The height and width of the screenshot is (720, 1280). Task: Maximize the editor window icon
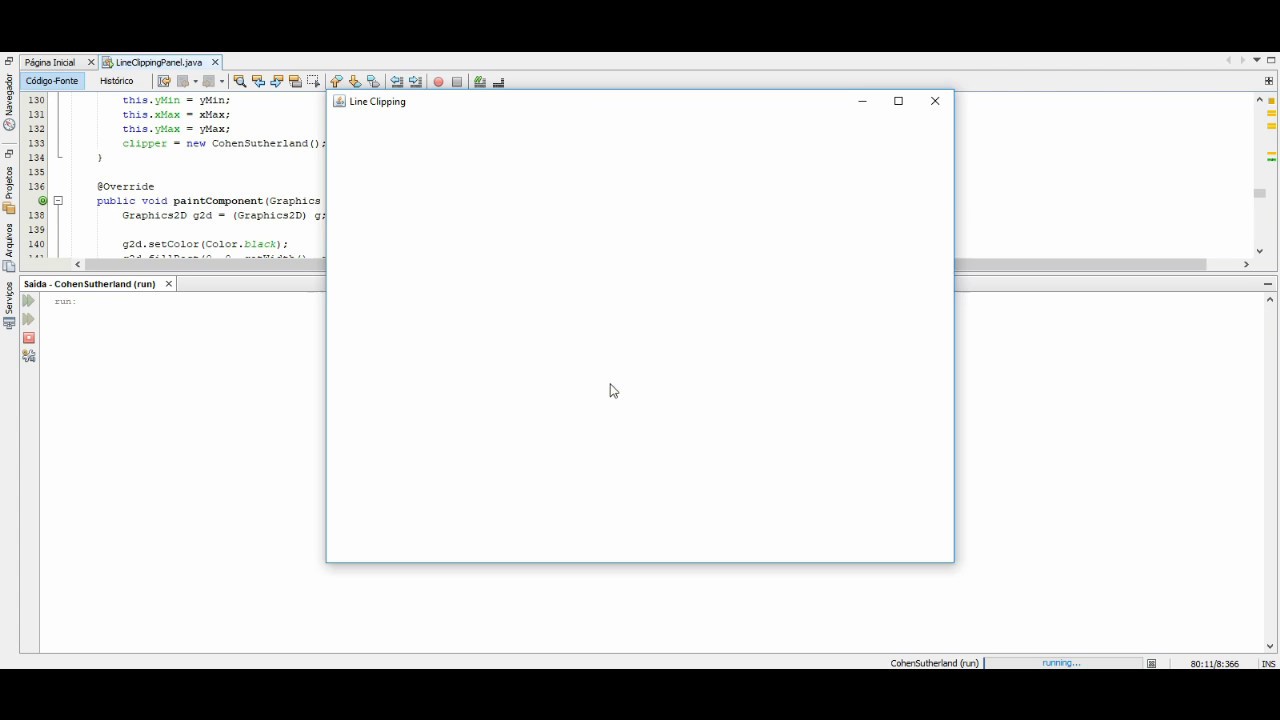[x=1271, y=60]
